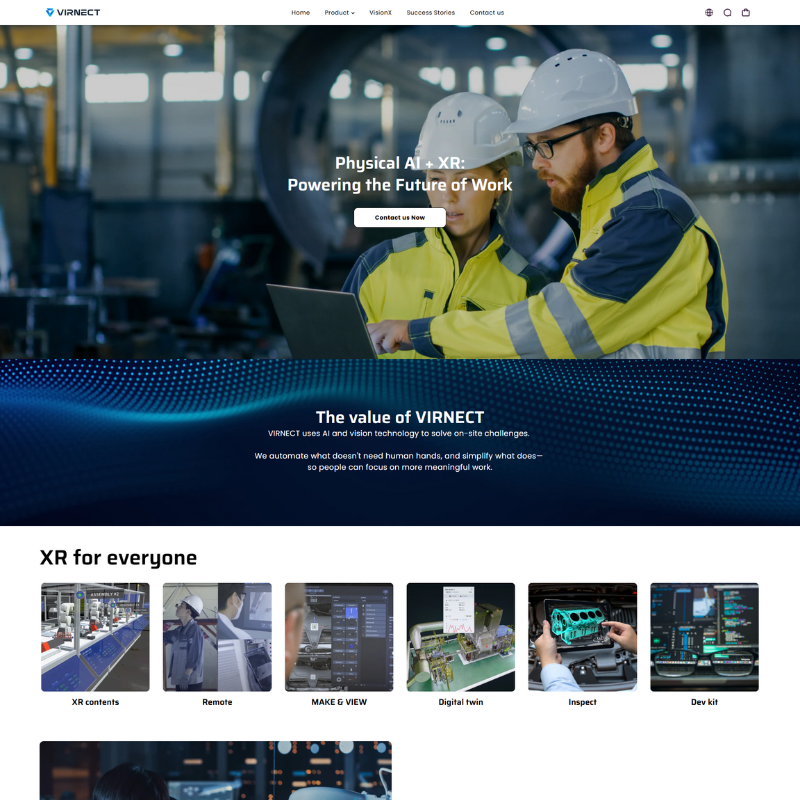The width and height of the screenshot is (800, 800).
Task: Click the Dev kit text label
Action: [704, 702]
